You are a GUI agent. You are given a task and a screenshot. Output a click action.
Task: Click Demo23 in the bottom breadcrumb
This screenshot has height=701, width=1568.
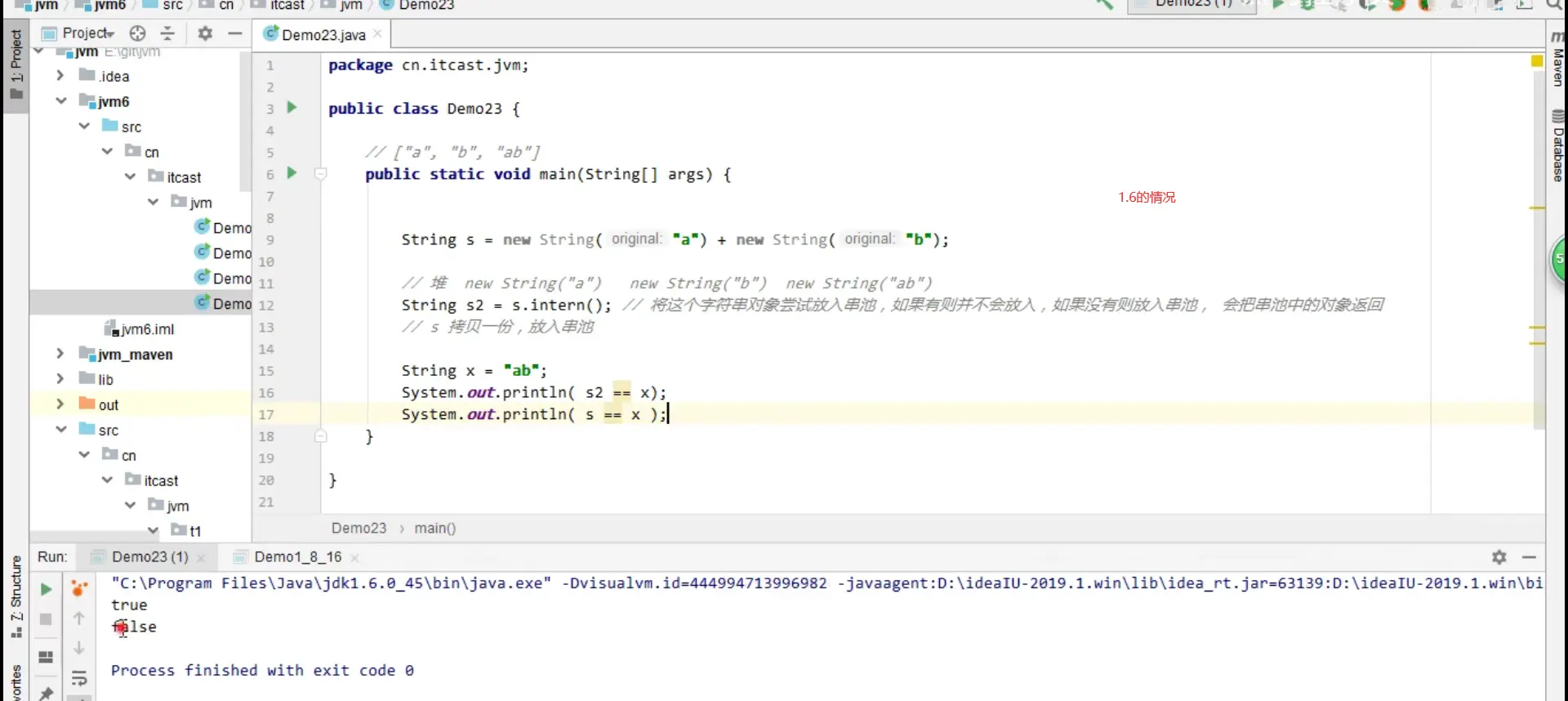[x=359, y=529]
